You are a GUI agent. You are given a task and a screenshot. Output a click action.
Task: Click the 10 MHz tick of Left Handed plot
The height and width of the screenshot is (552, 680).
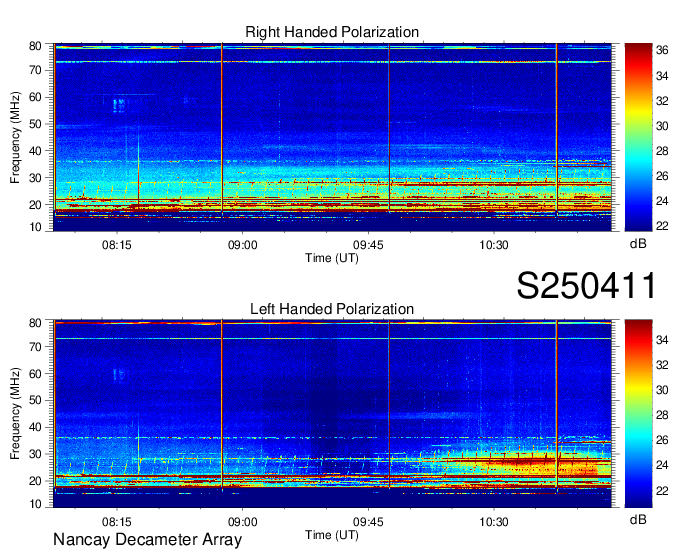35,504
